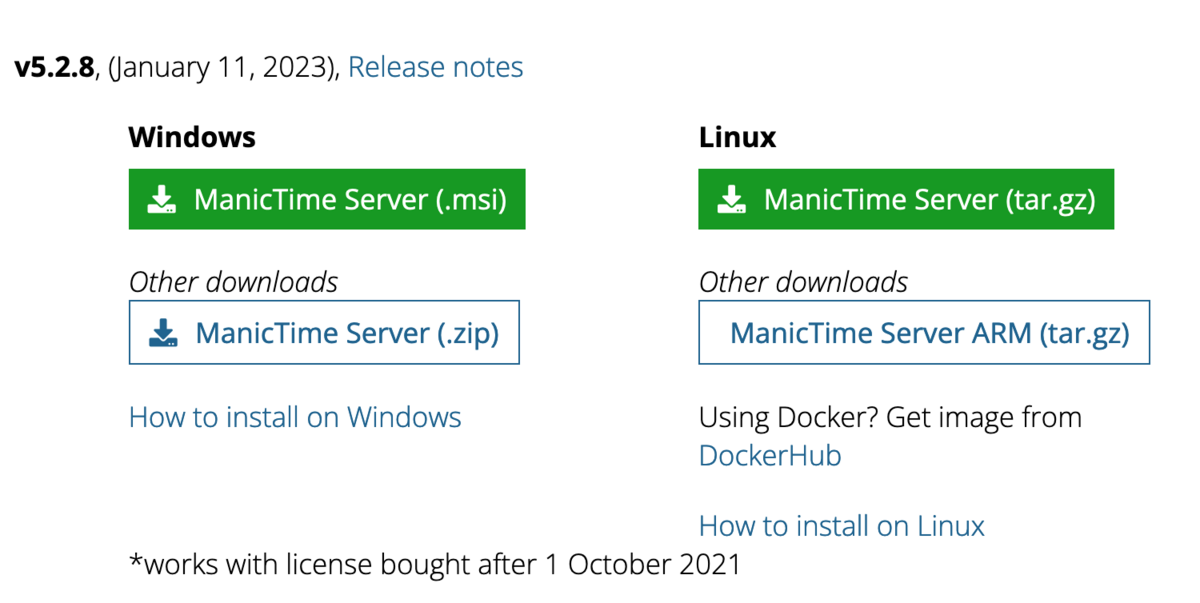Click the January 11, 2023 release date
Viewport: 1200px width, 603px height.
[x=224, y=68]
